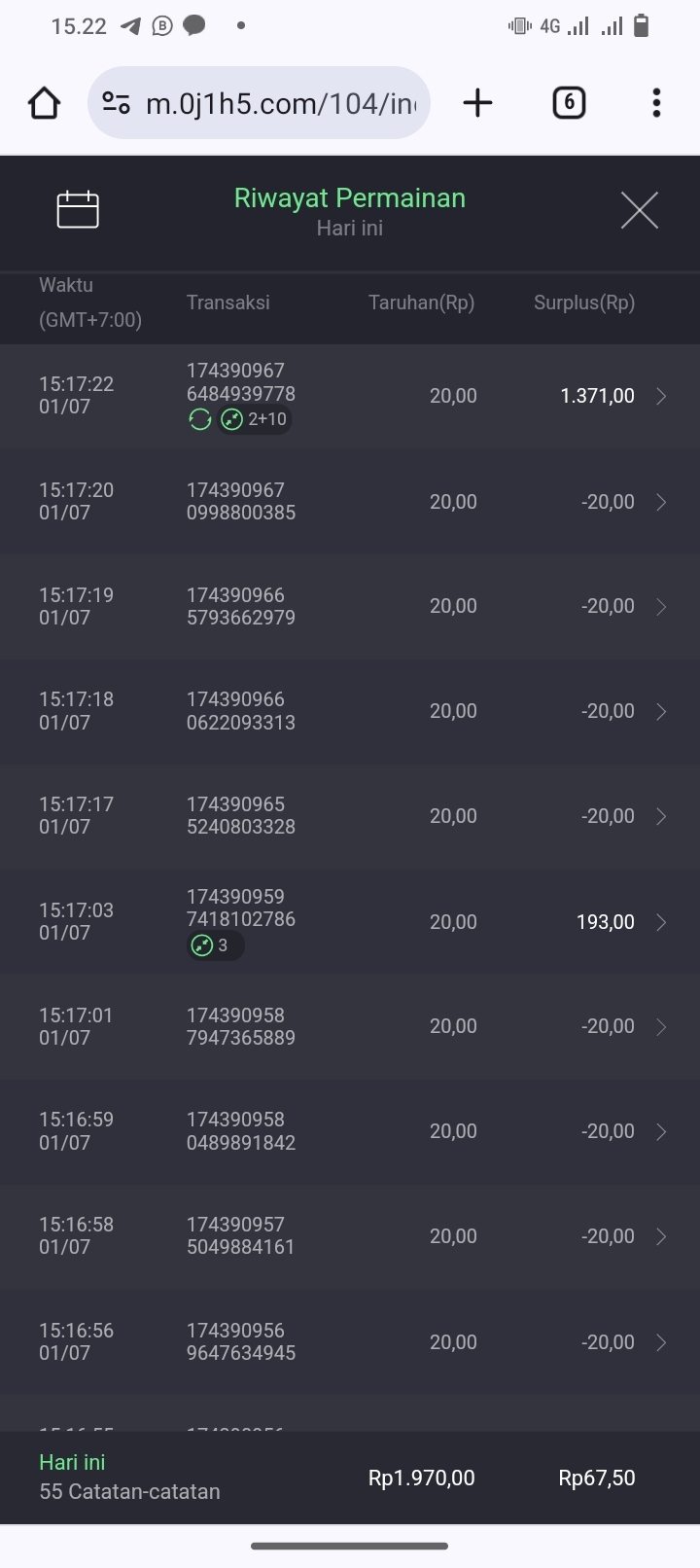The height and width of the screenshot is (1568, 700).
Task: Tap the Transaksi column header
Action: click(x=227, y=303)
